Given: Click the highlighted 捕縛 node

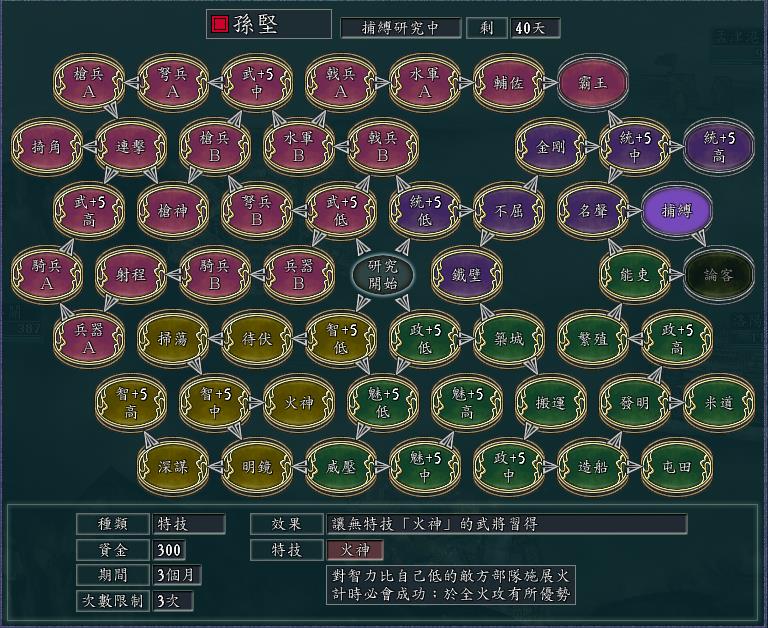Looking at the screenshot, I should pos(677,211).
